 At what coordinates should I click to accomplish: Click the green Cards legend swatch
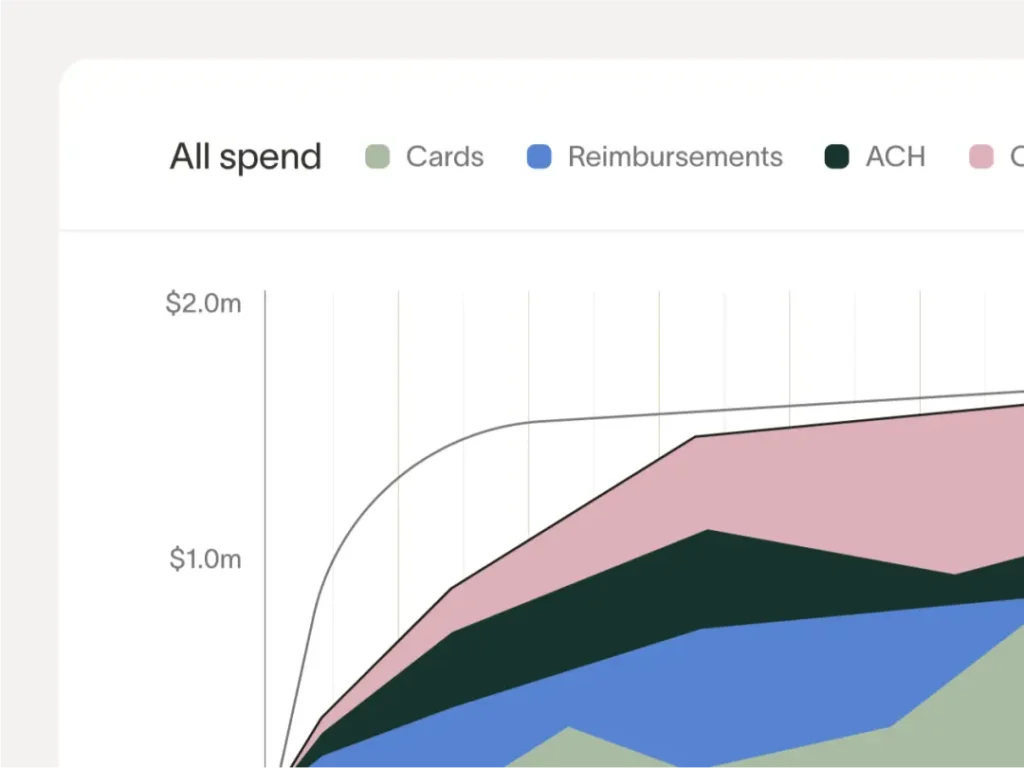click(377, 157)
